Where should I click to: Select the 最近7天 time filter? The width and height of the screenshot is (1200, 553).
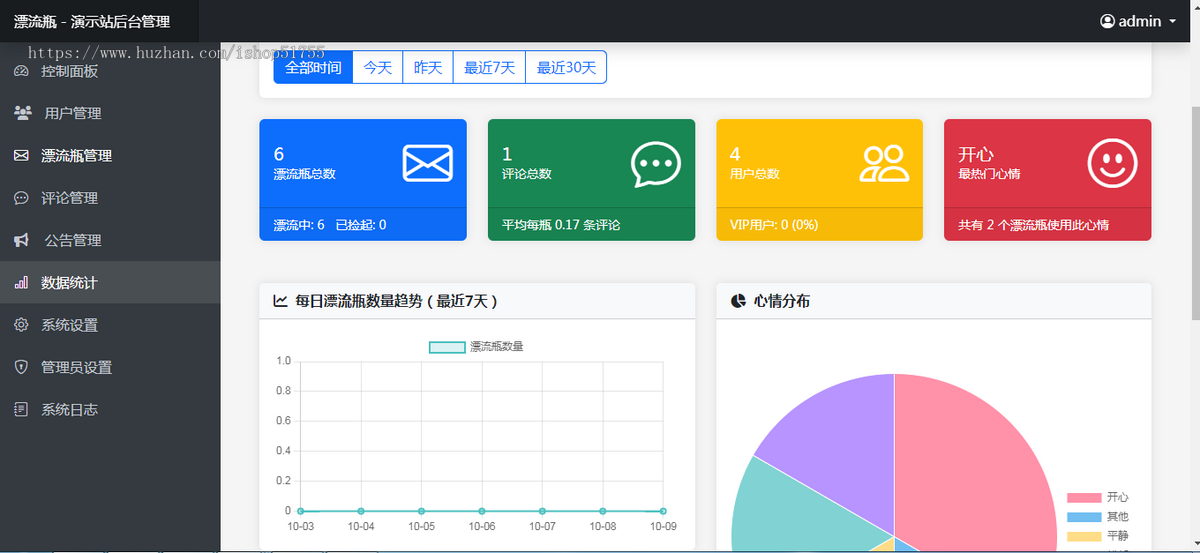point(489,68)
